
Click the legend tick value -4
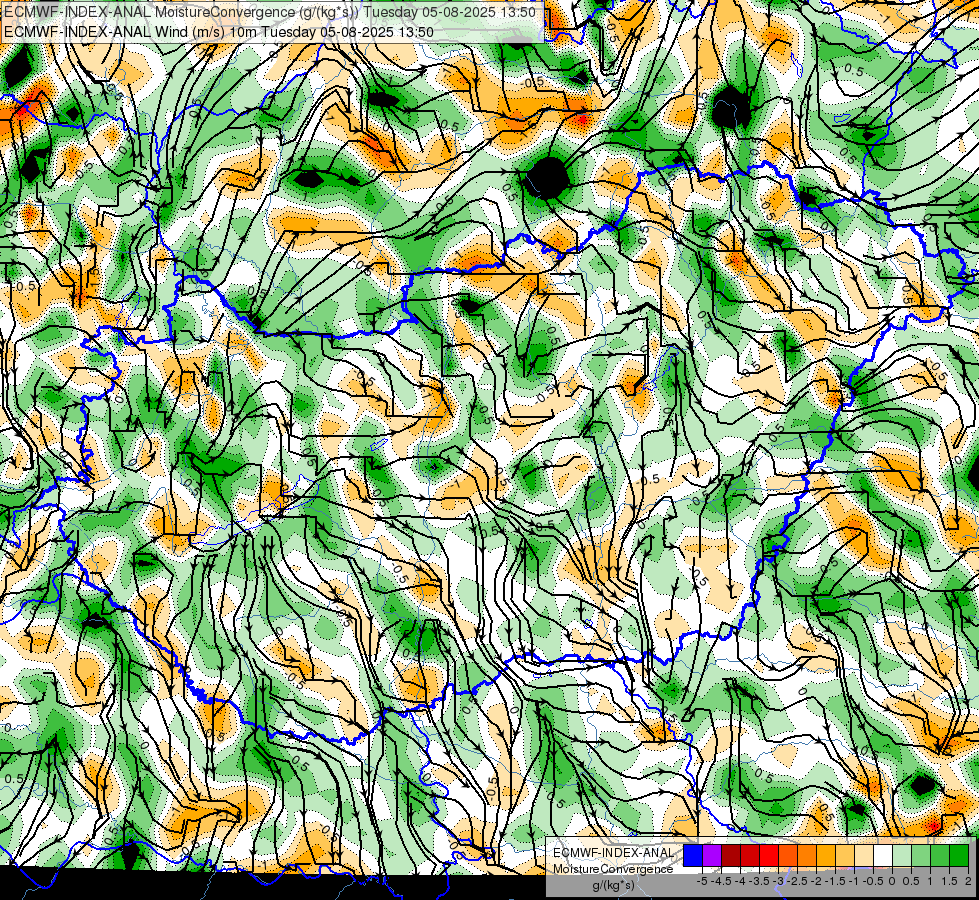click(740, 881)
